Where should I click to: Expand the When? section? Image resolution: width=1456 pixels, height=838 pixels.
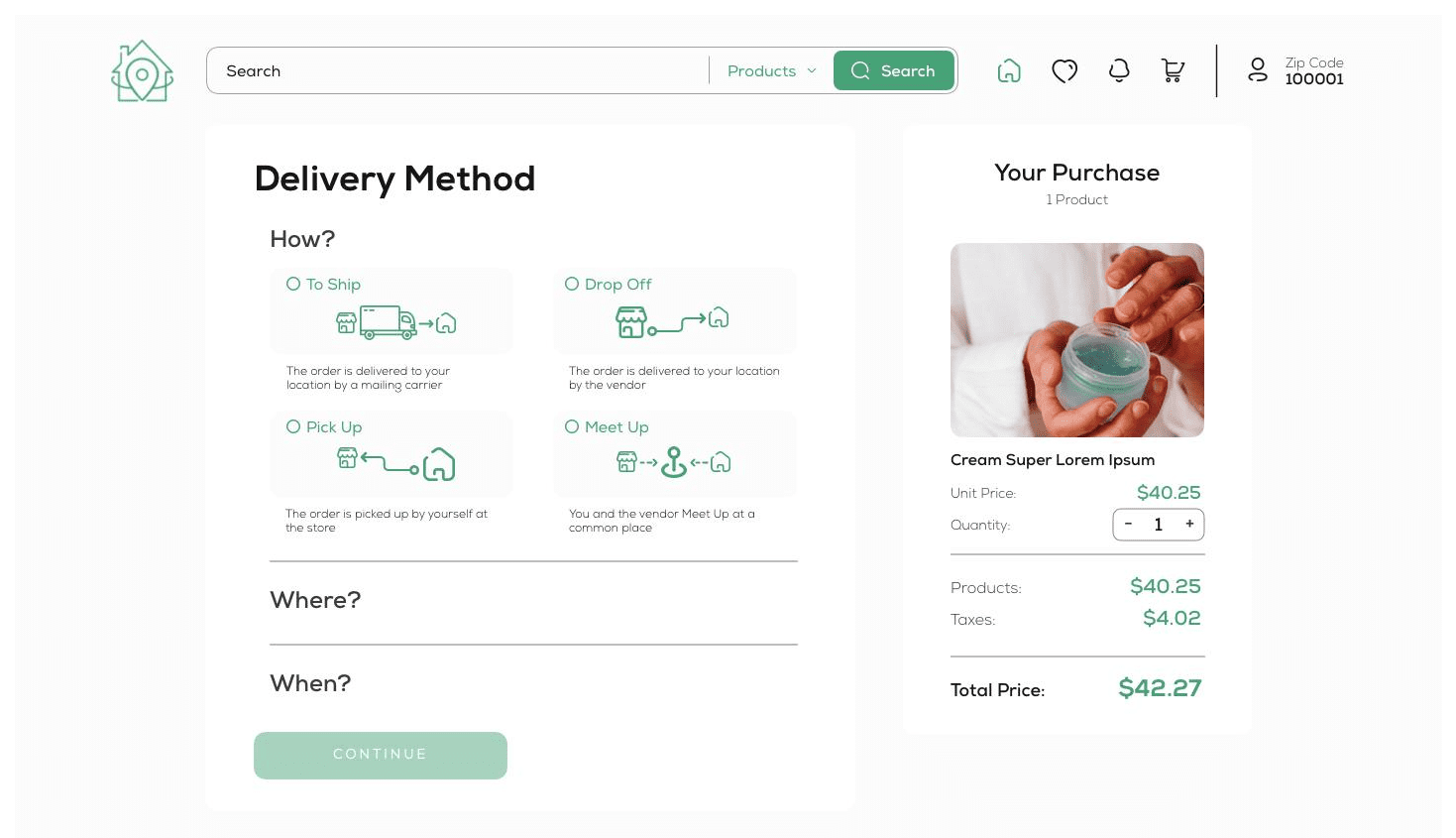[310, 683]
